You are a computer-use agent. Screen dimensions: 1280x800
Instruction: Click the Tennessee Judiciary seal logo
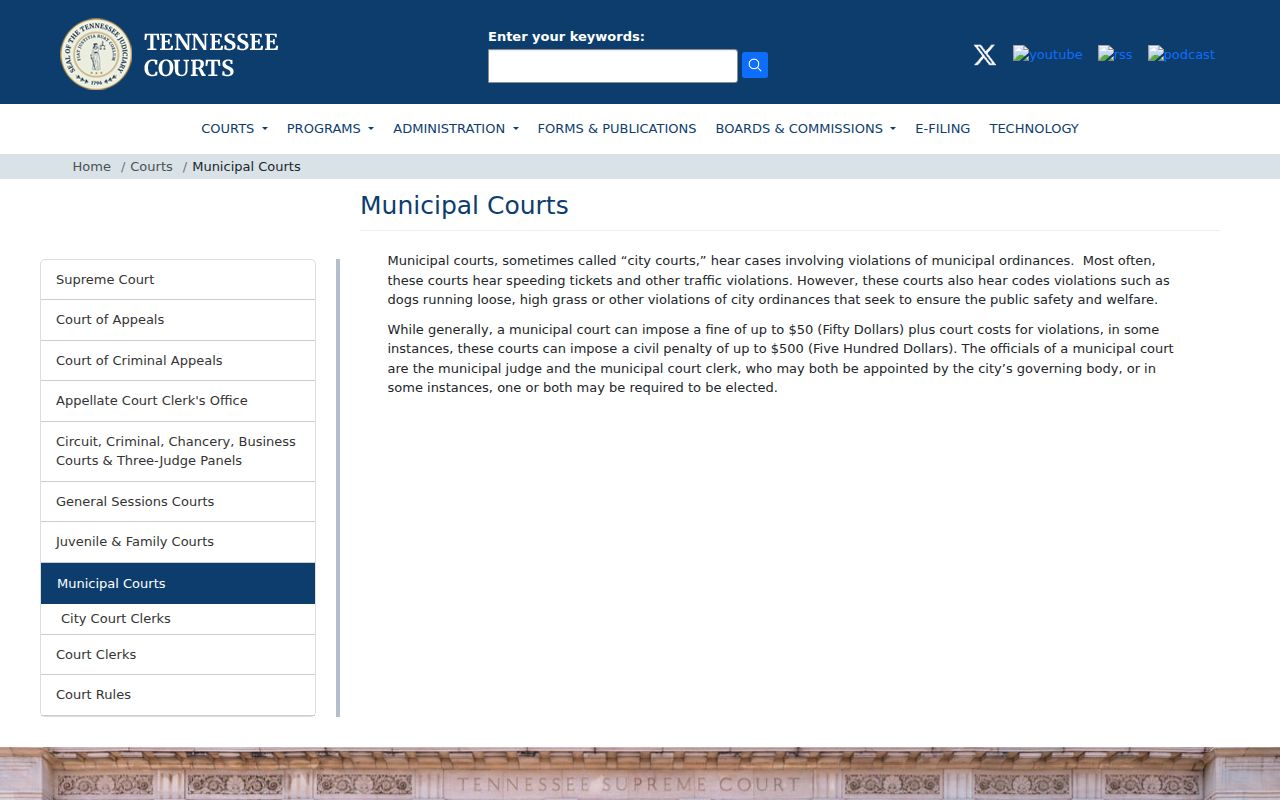pyautogui.click(x=96, y=54)
